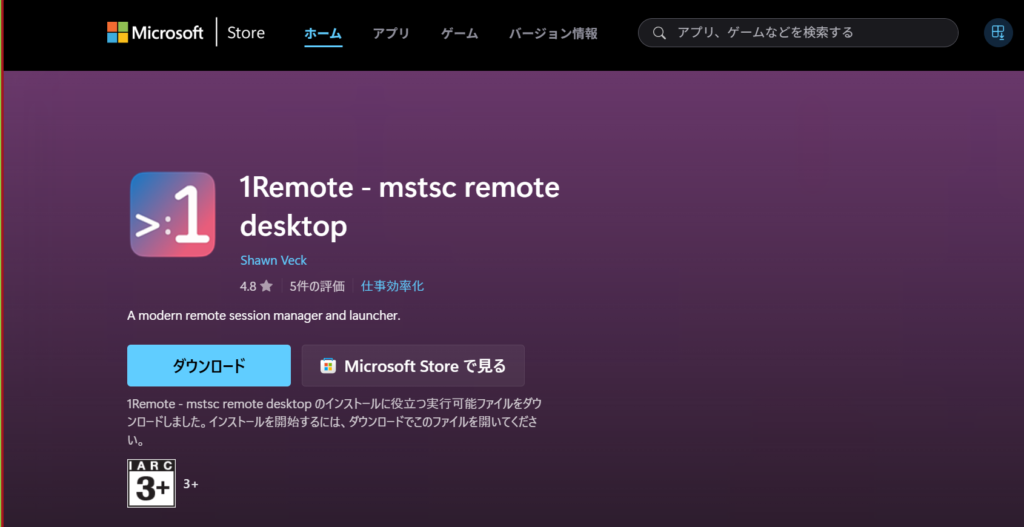Focus the アプリ、ゲームなどを検索する search field
The image size is (1024, 527).
point(810,33)
